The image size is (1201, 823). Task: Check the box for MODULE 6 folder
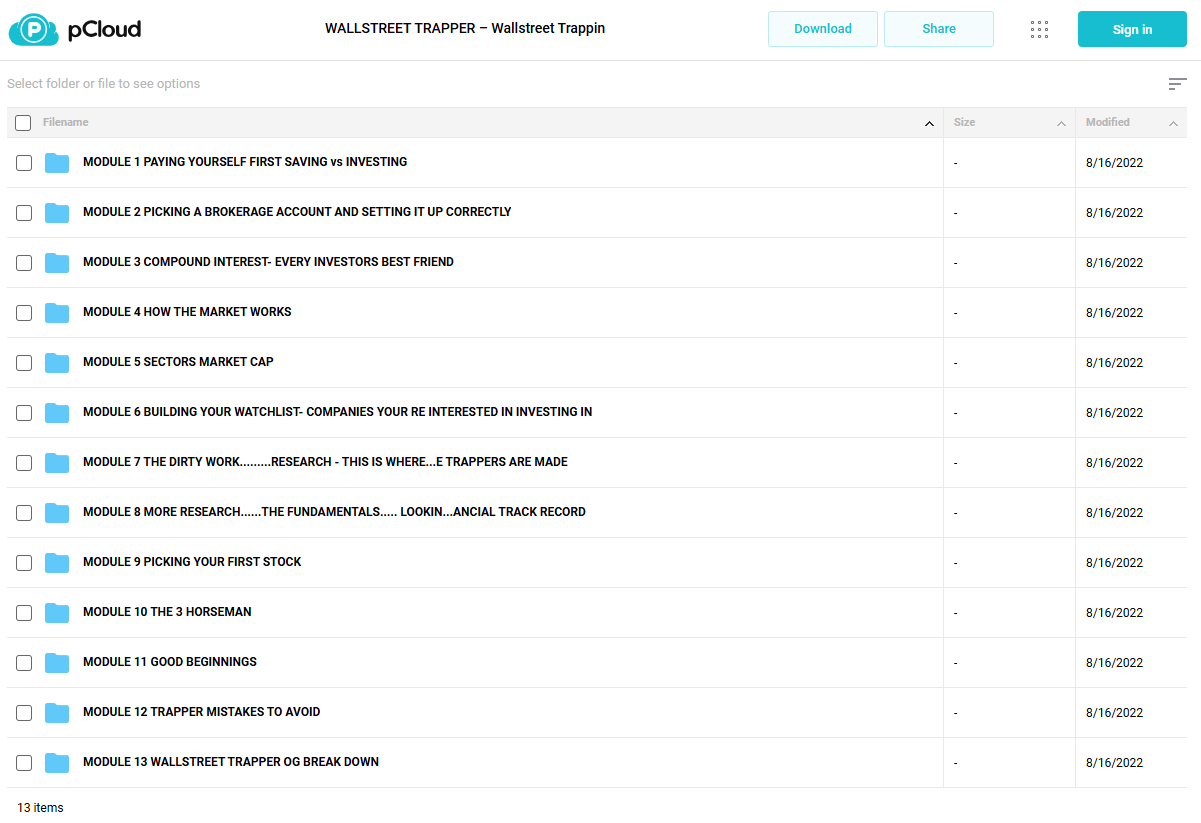point(24,413)
